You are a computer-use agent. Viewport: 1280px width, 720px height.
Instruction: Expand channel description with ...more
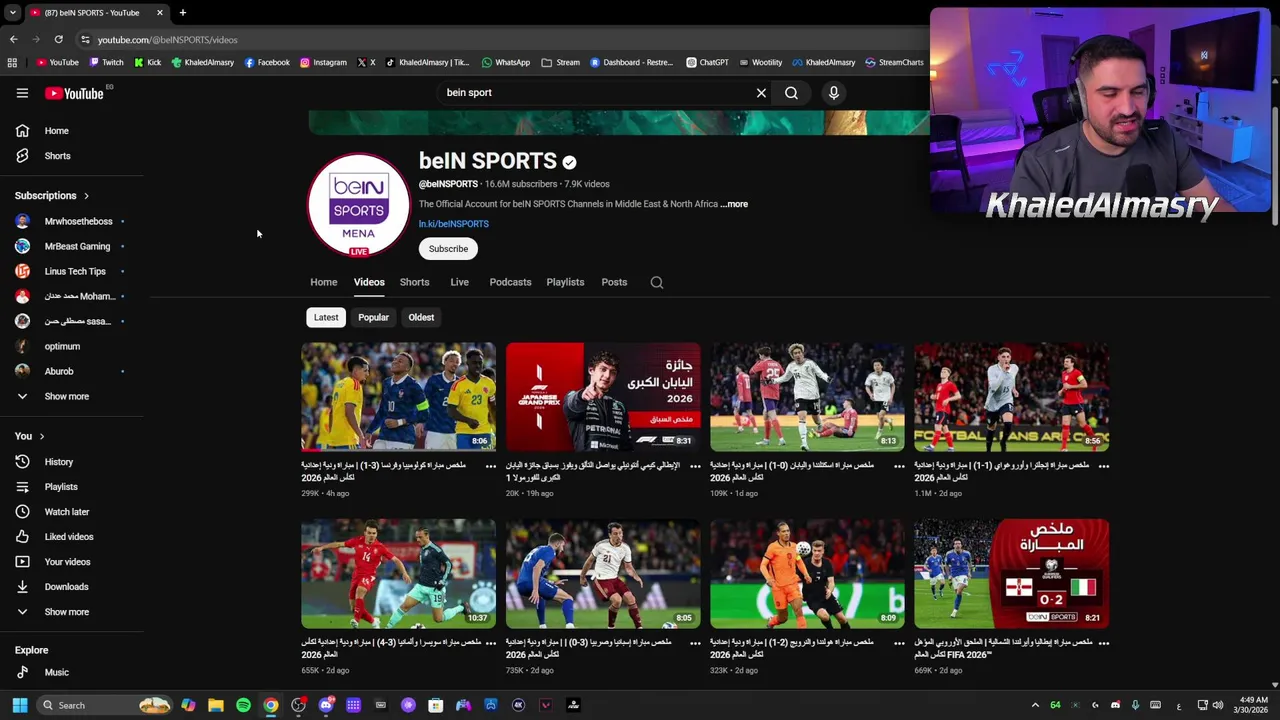(735, 204)
